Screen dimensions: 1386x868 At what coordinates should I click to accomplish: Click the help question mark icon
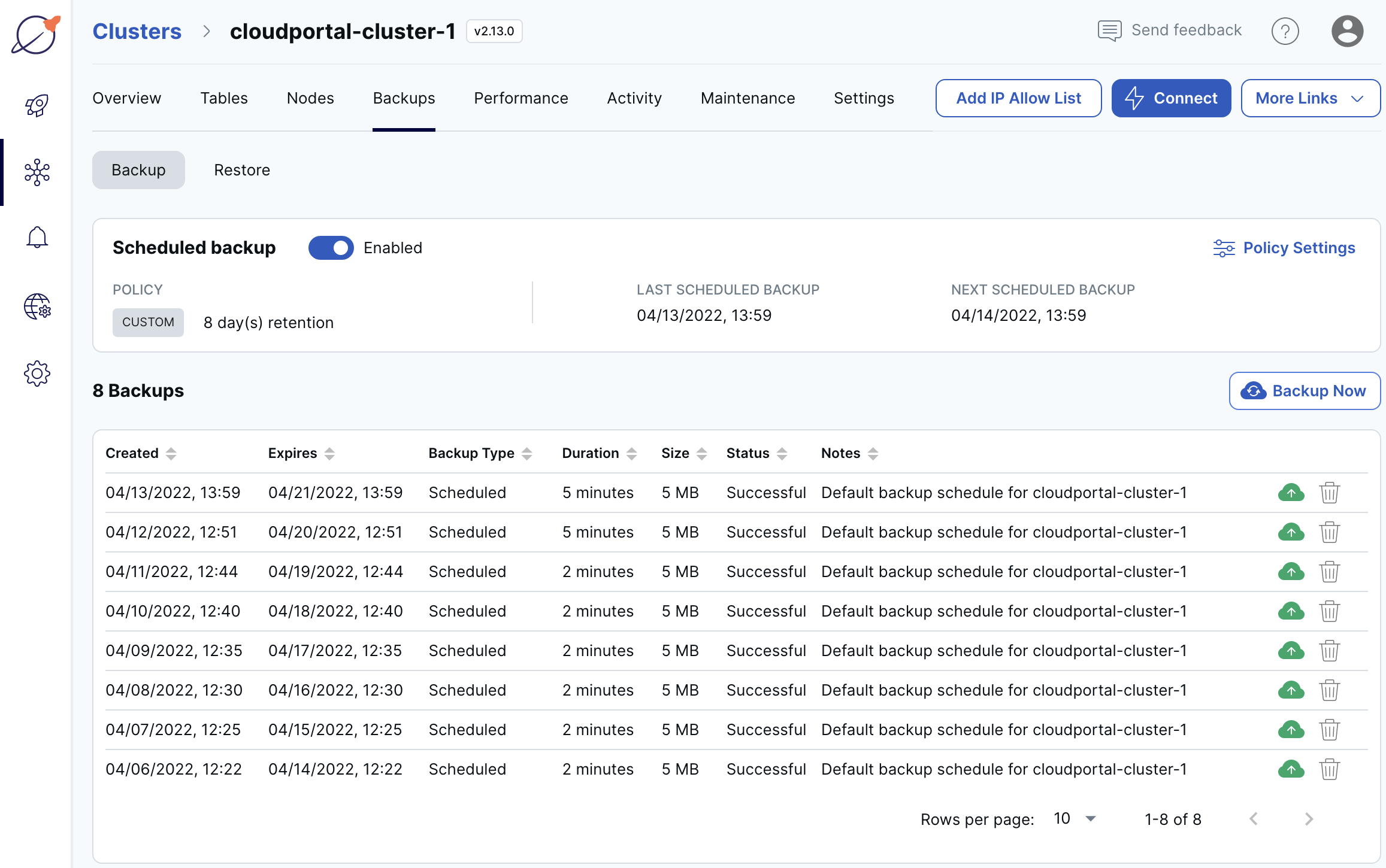tap(1285, 31)
